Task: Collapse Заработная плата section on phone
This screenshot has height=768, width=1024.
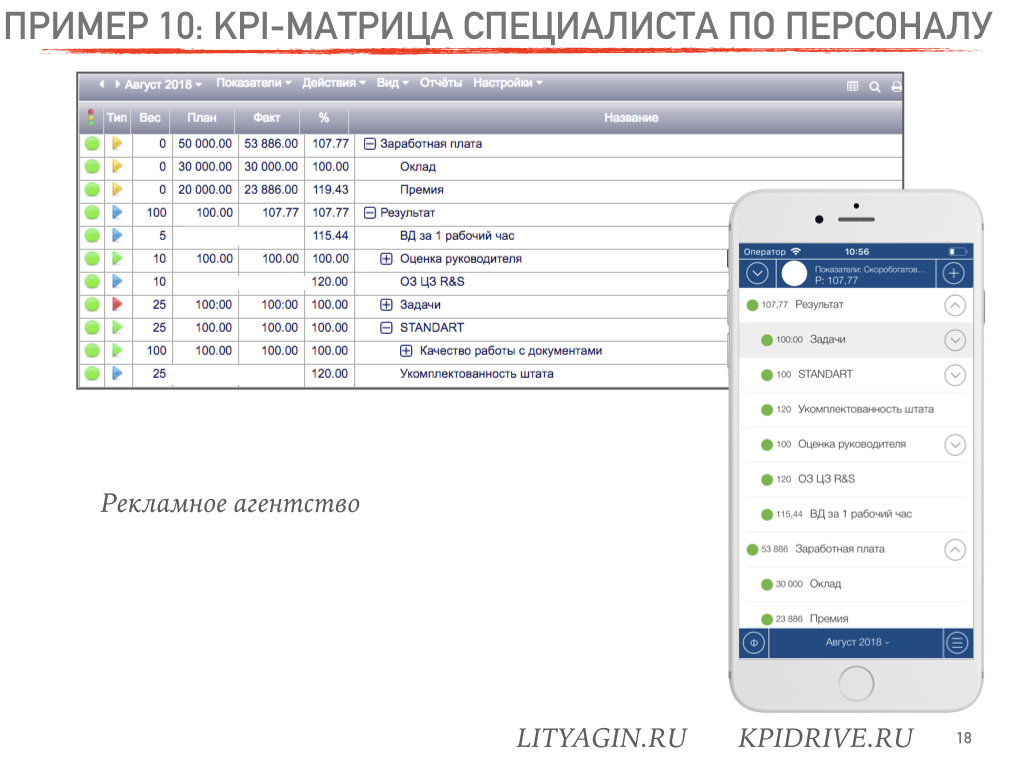Action: (955, 550)
